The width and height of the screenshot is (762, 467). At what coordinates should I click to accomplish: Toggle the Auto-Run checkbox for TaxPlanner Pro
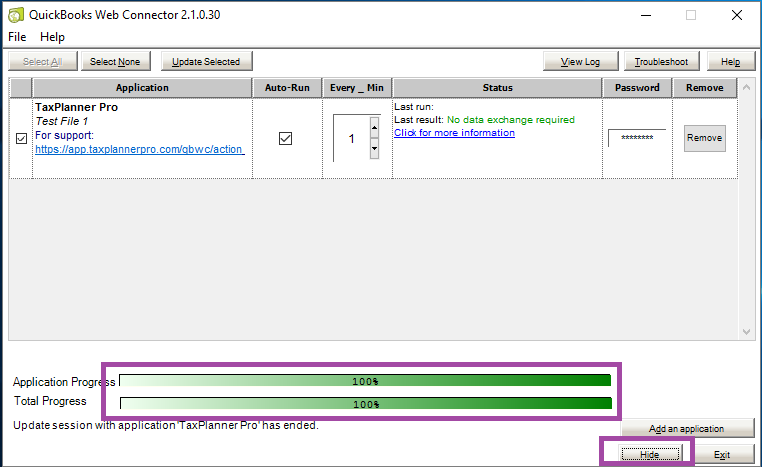tap(286, 138)
